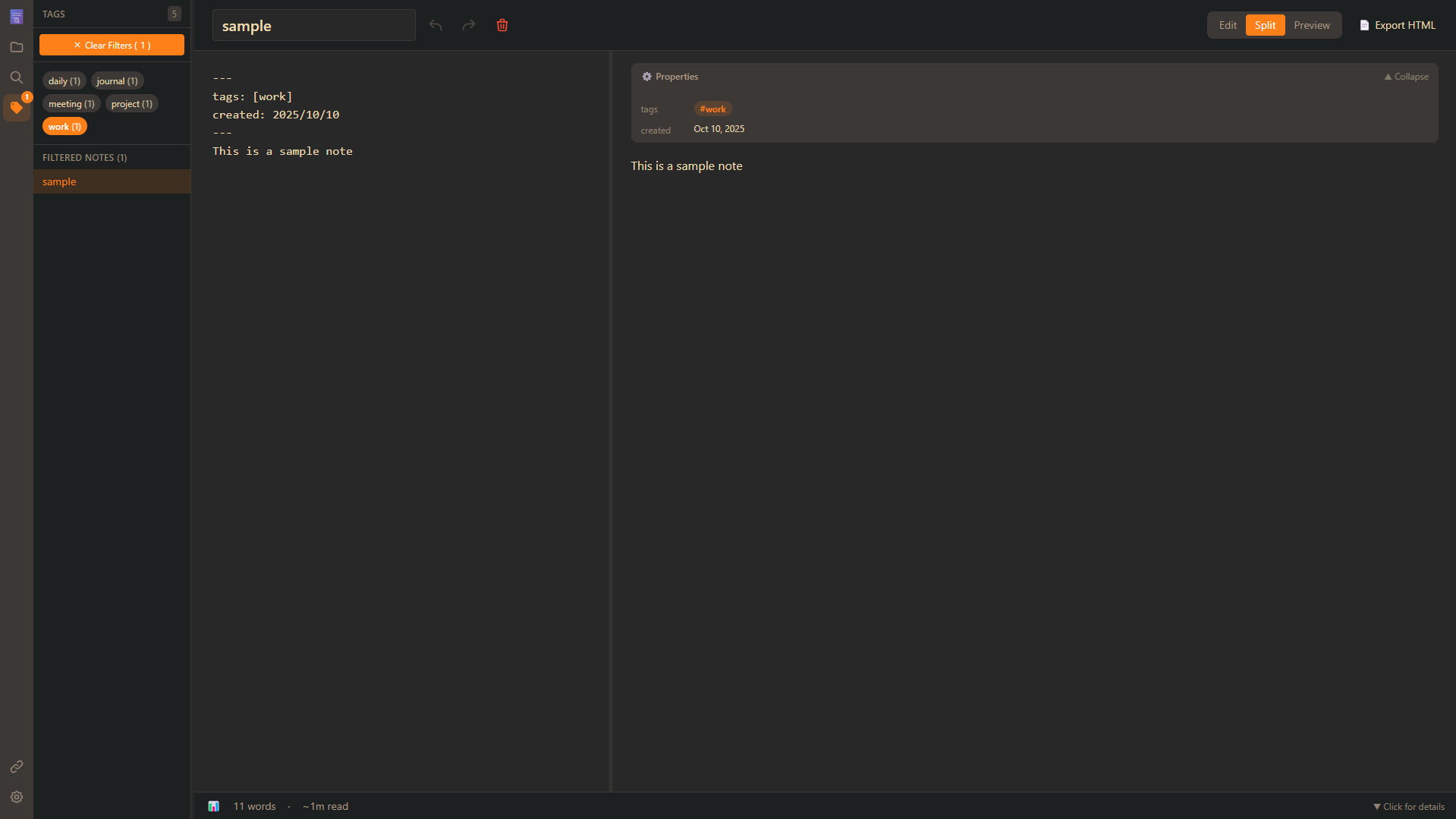Click the 'Oct 10, 2025' created value
Image resolution: width=1456 pixels, height=819 pixels.
tap(719, 129)
